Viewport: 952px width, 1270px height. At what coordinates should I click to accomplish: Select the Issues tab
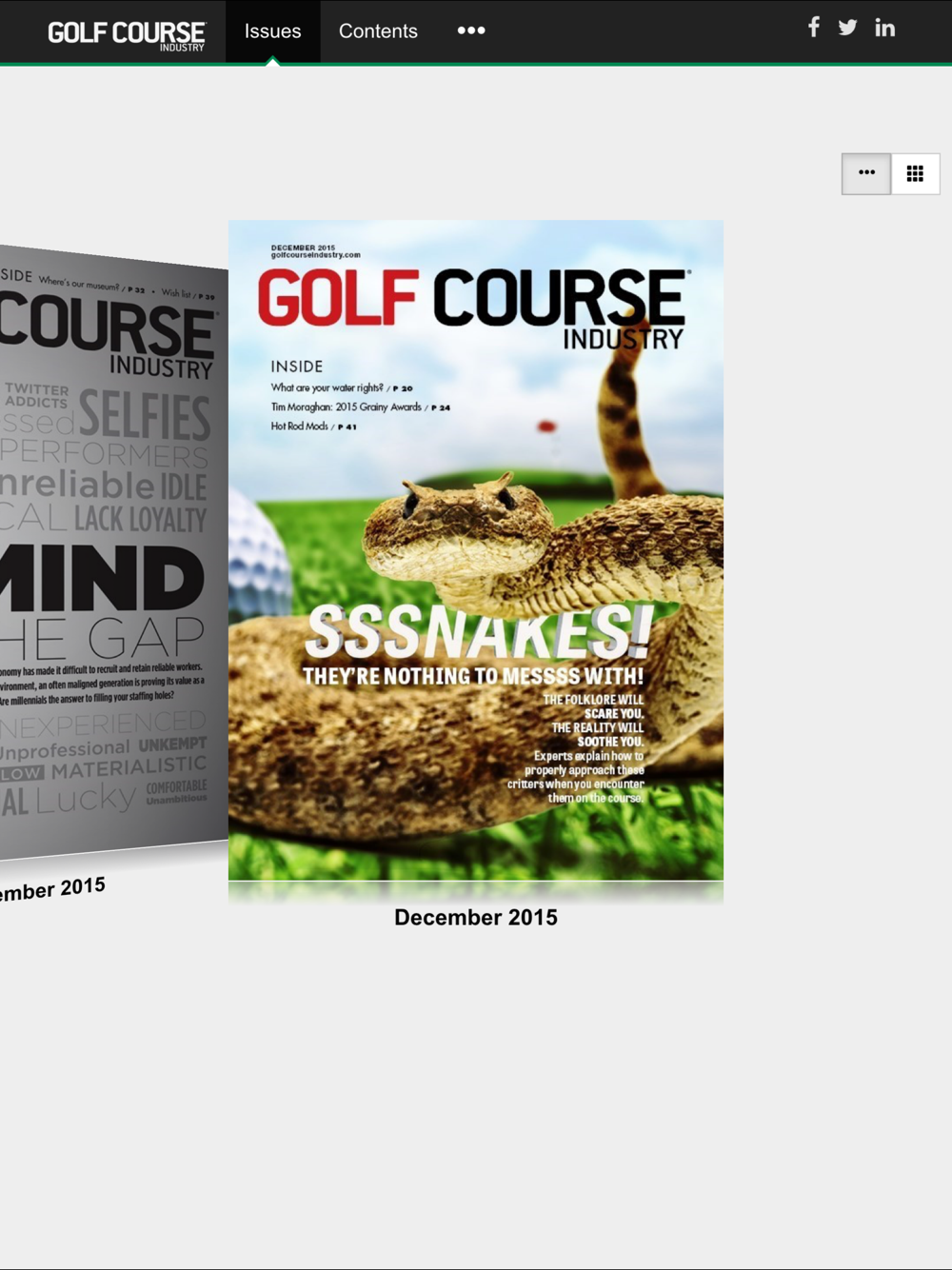click(272, 31)
